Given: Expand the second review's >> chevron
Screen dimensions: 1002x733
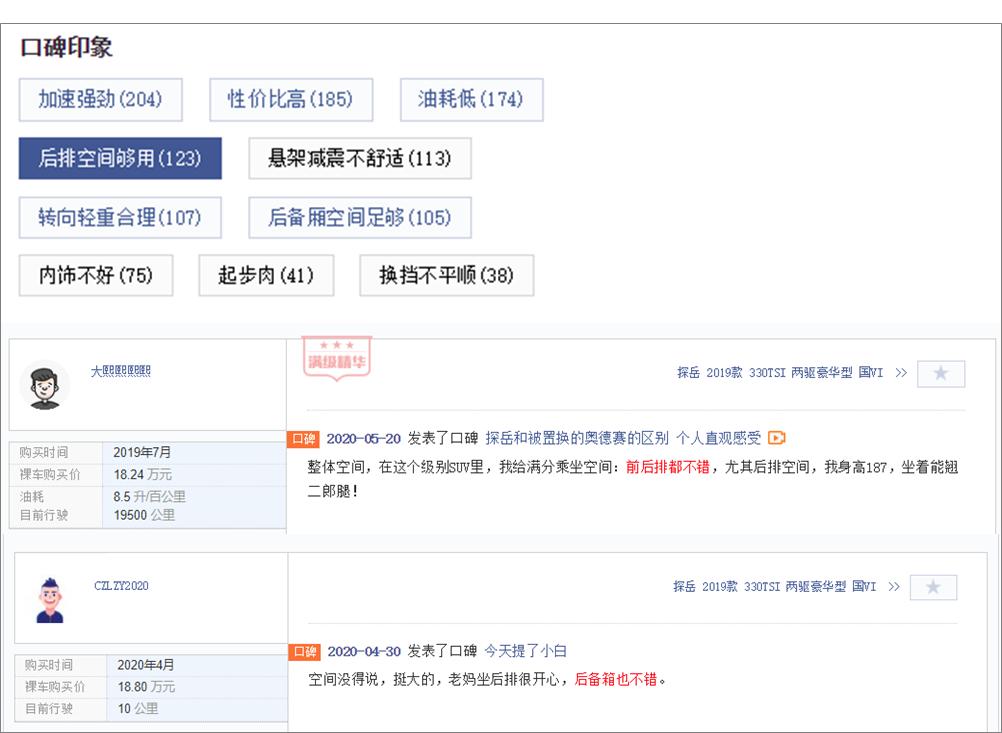Looking at the screenshot, I should click(x=897, y=587).
